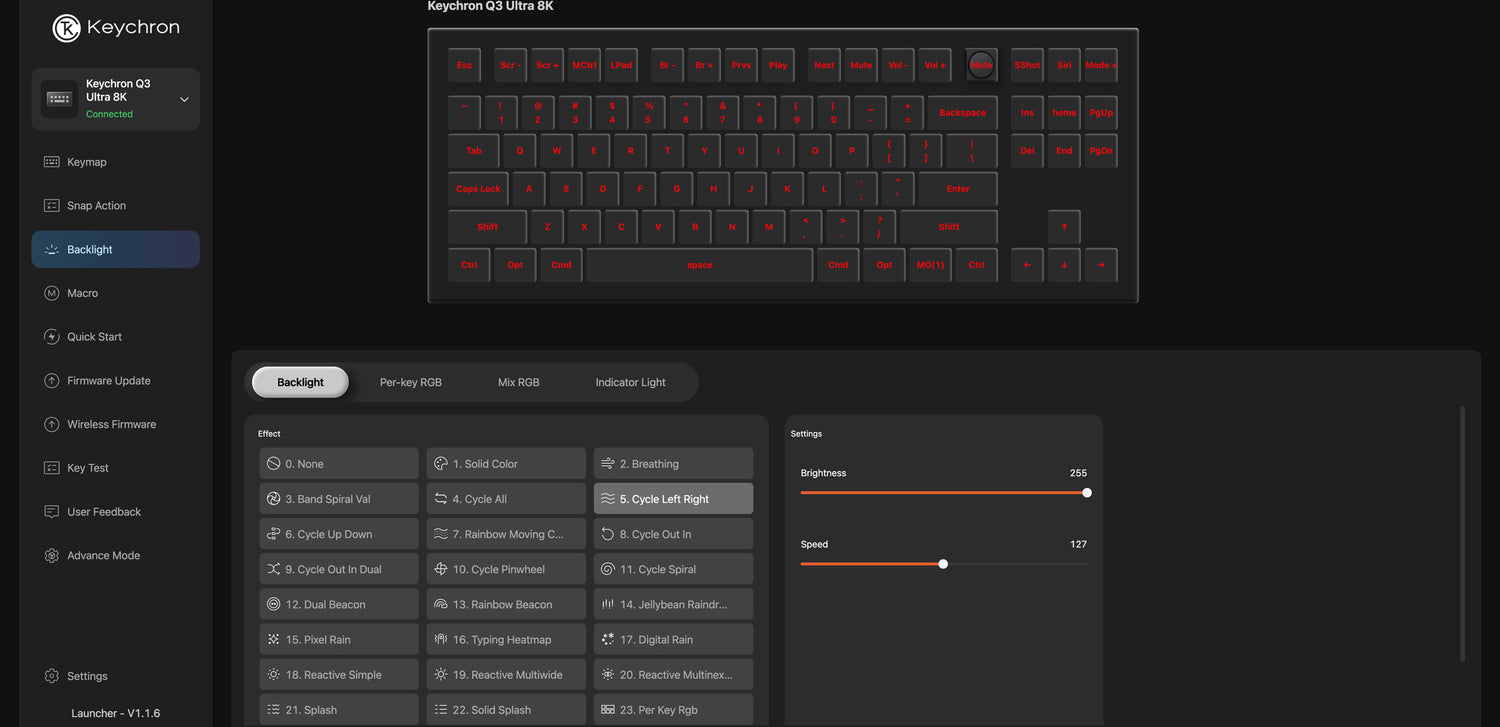Click the Quick Start lightning icon
Image resolution: width=1500 pixels, height=727 pixels.
[52, 337]
